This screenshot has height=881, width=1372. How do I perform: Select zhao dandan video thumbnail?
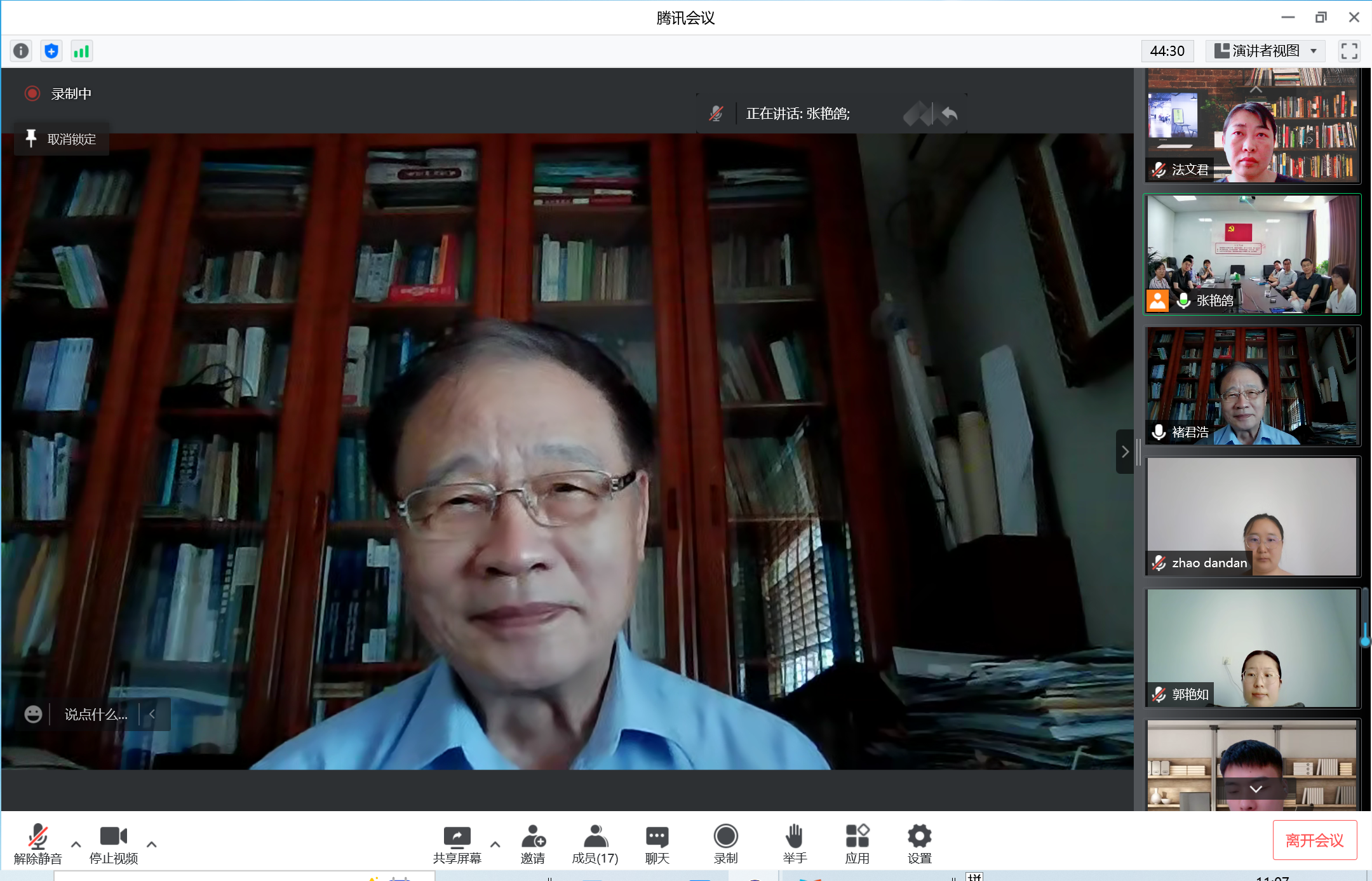tap(1252, 516)
